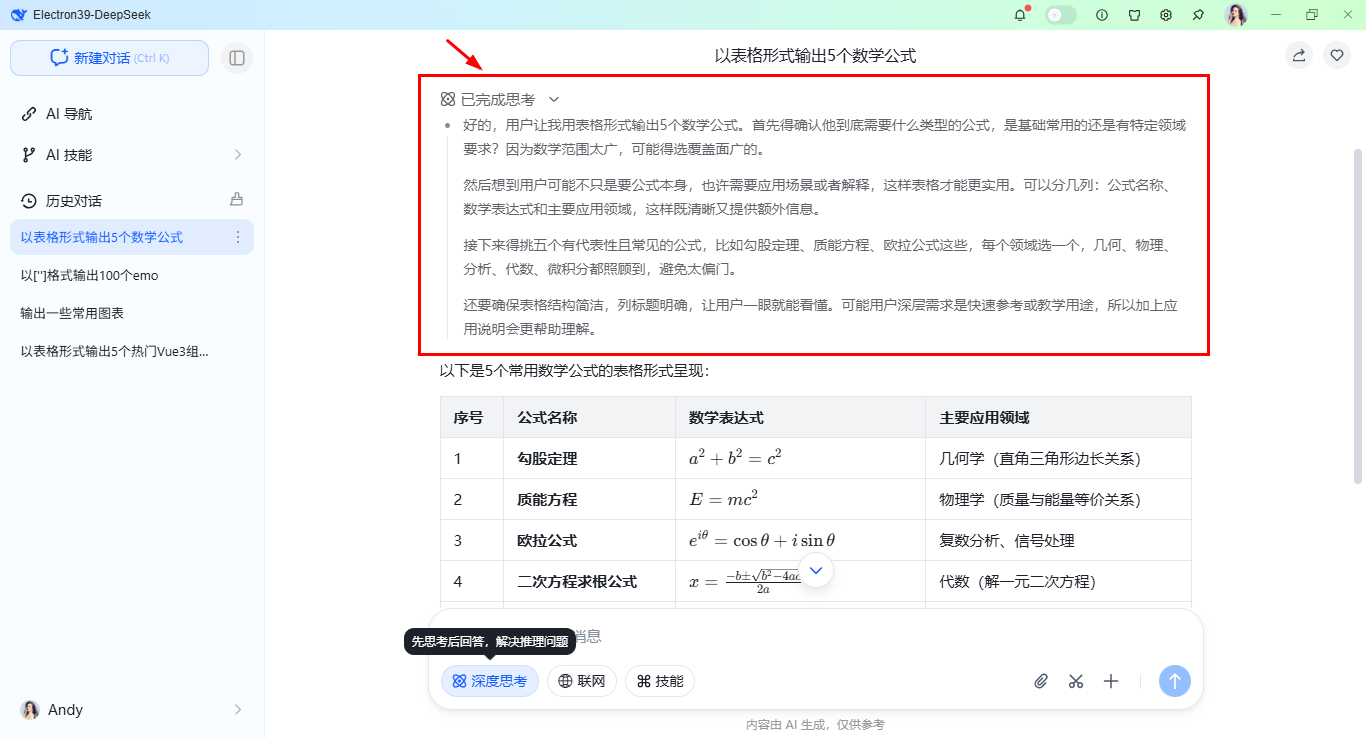Open the share icon above the chat

point(1298,55)
